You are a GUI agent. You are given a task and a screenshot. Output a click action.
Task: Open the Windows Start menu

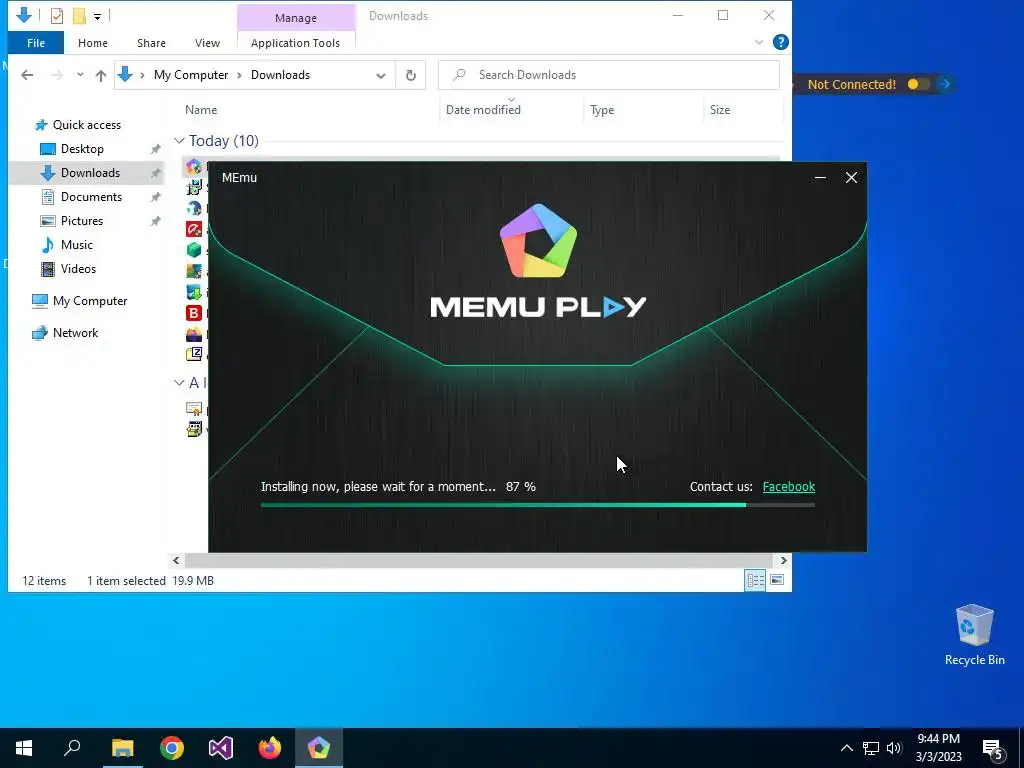[24, 748]
